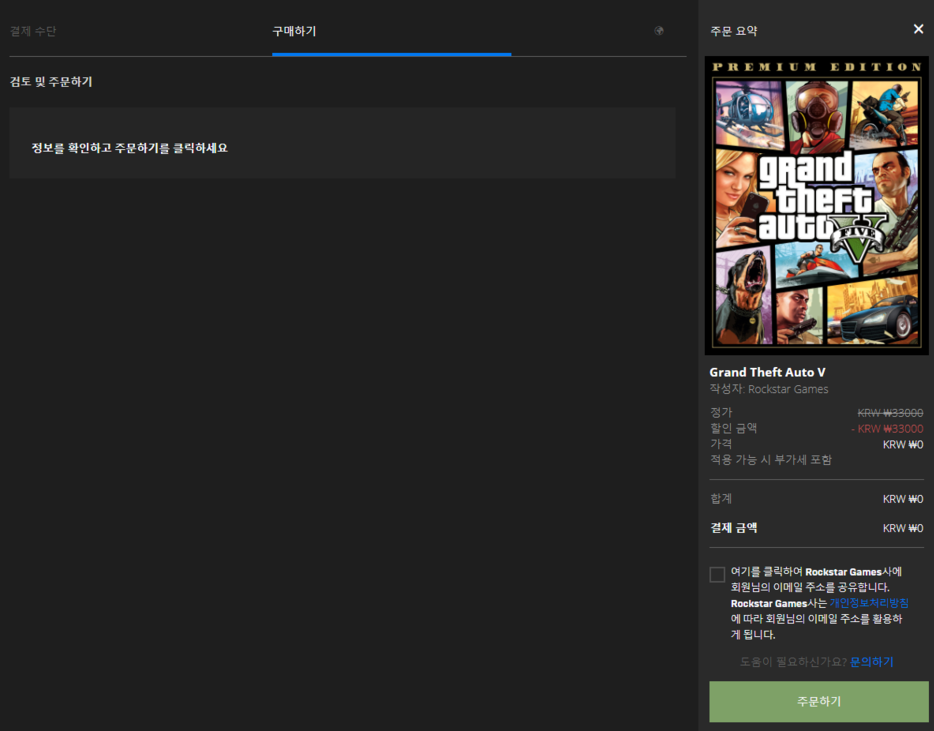Click the globe language icon
This screenshot has width=934, height=731.
659,31
